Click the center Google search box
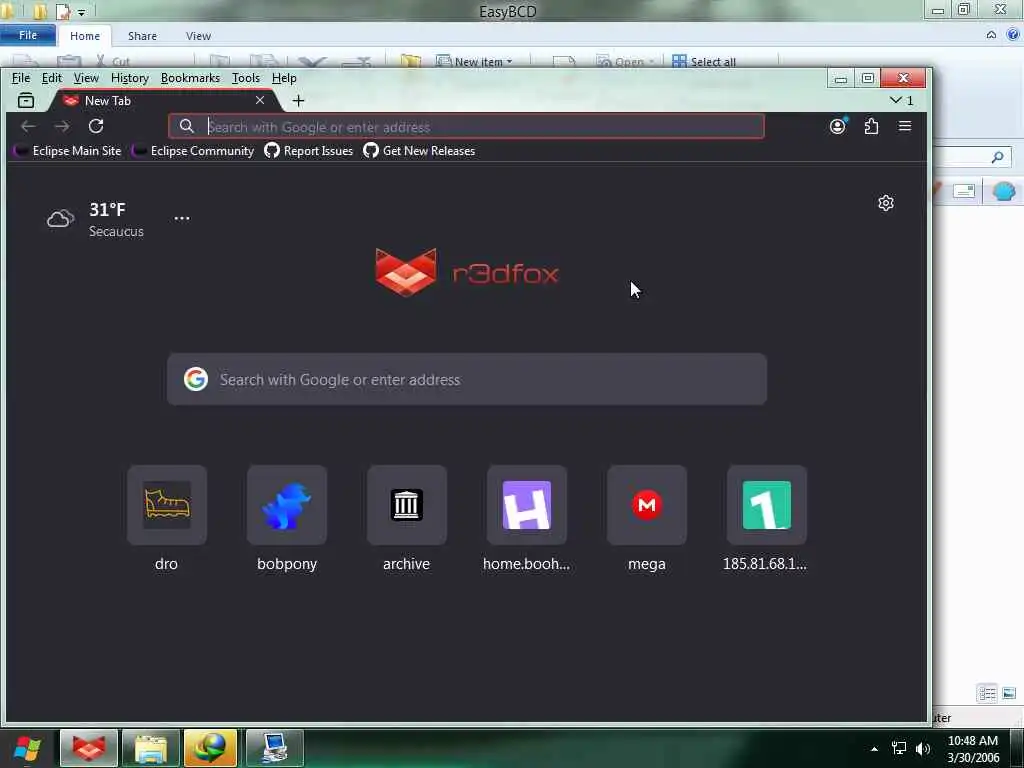 466,379
